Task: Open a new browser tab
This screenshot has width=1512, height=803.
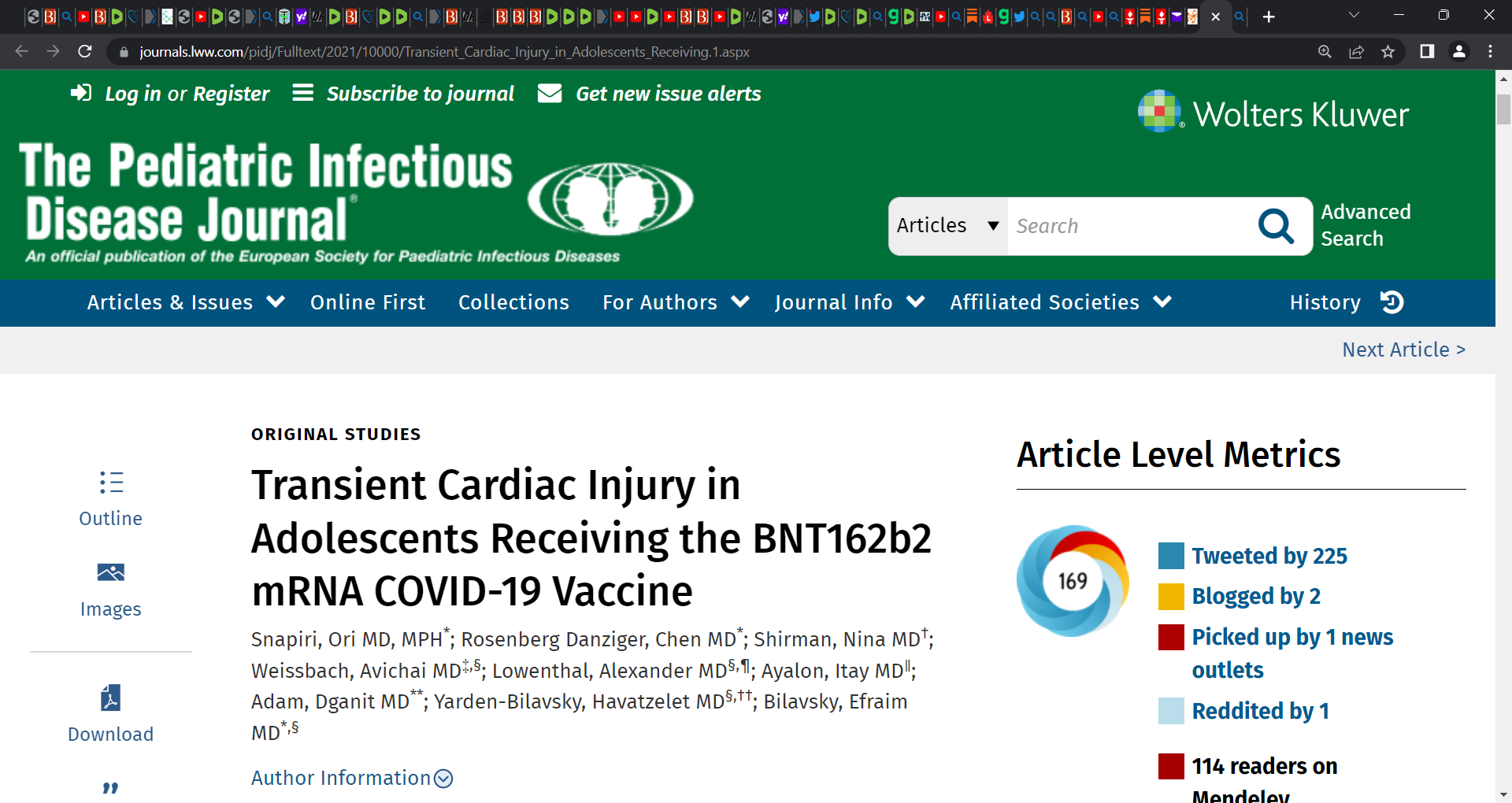Action: [x=1269, y=17]
